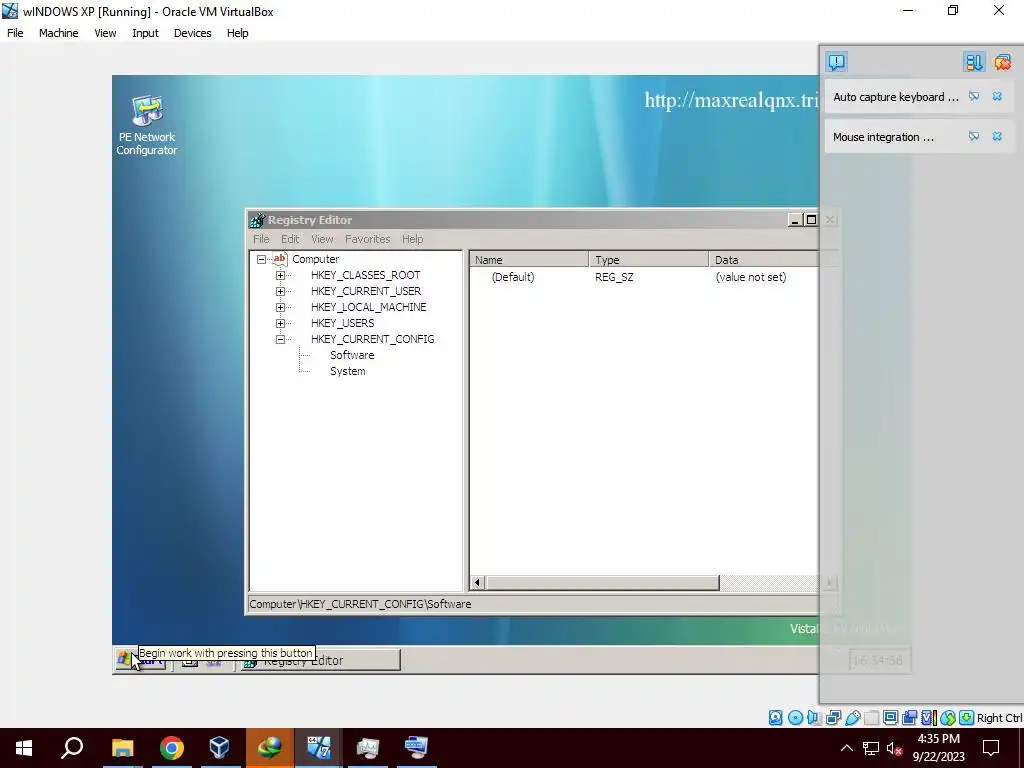Click the audio status icon in VirtualBox
Viewport: 1024px width, 768px height.
tap(814, 718)
